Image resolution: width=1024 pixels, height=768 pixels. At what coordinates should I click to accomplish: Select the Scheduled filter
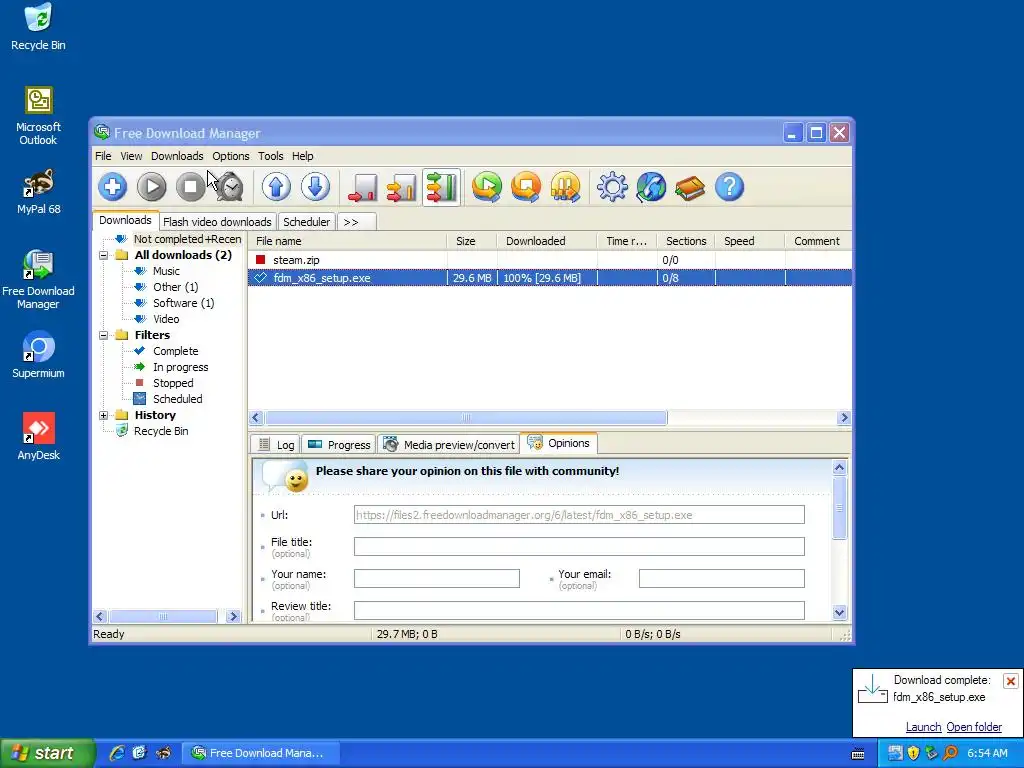coord(178,399)
